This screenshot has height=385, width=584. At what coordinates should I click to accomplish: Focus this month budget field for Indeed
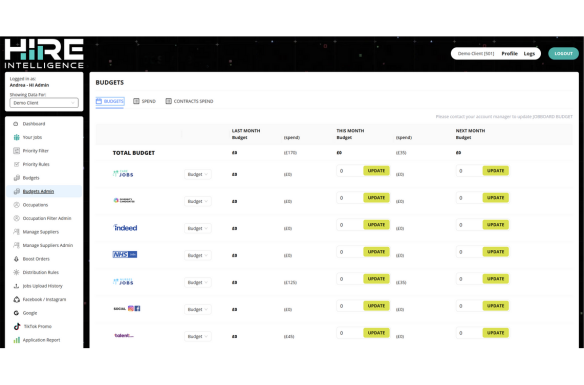350,225
